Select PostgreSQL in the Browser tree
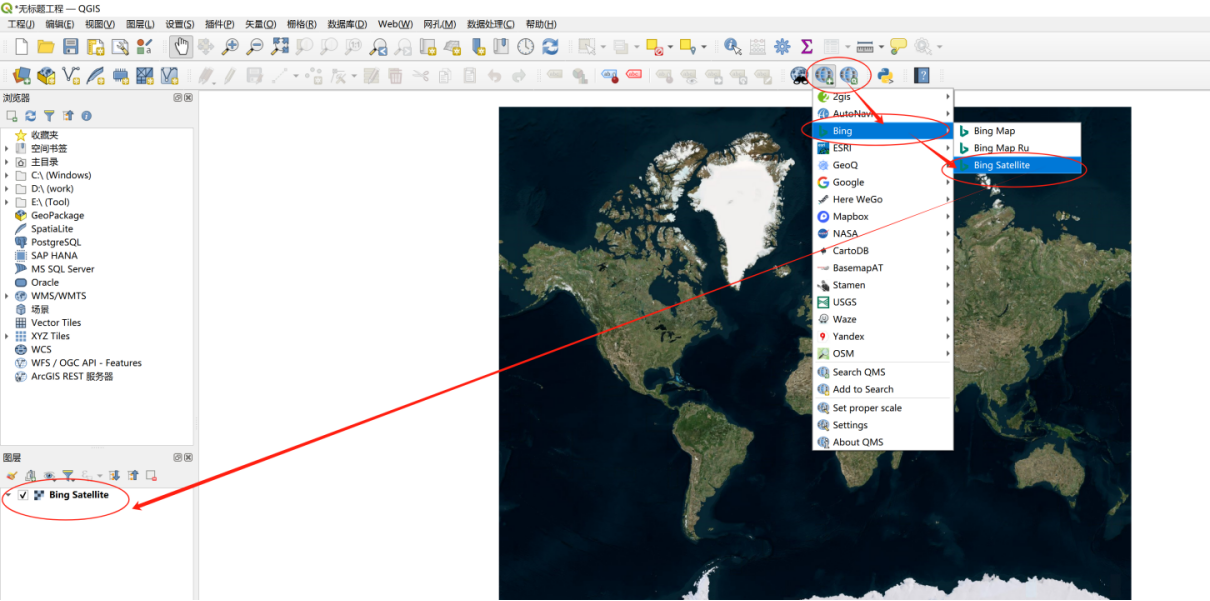 click(x=56, y=242)
